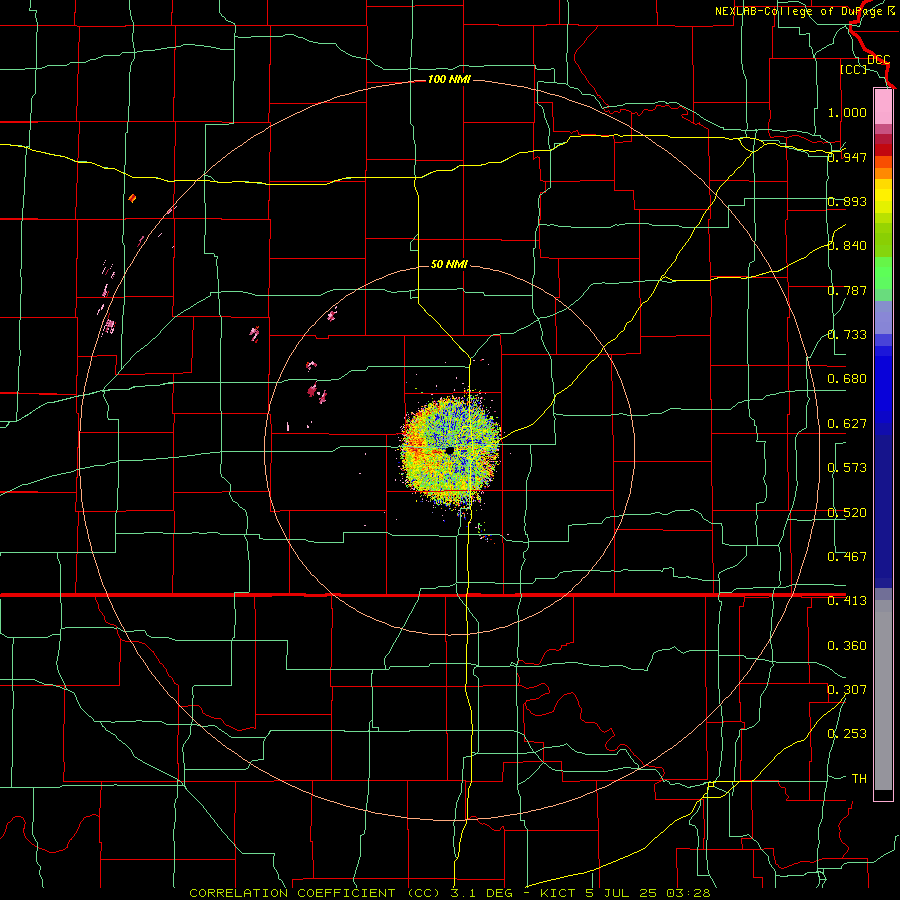Image resolution: width=900 pixels, height=900 pixels.
Task: Click the NEXLAB-College of DuPage label
Action: click(x=804, y=11)
